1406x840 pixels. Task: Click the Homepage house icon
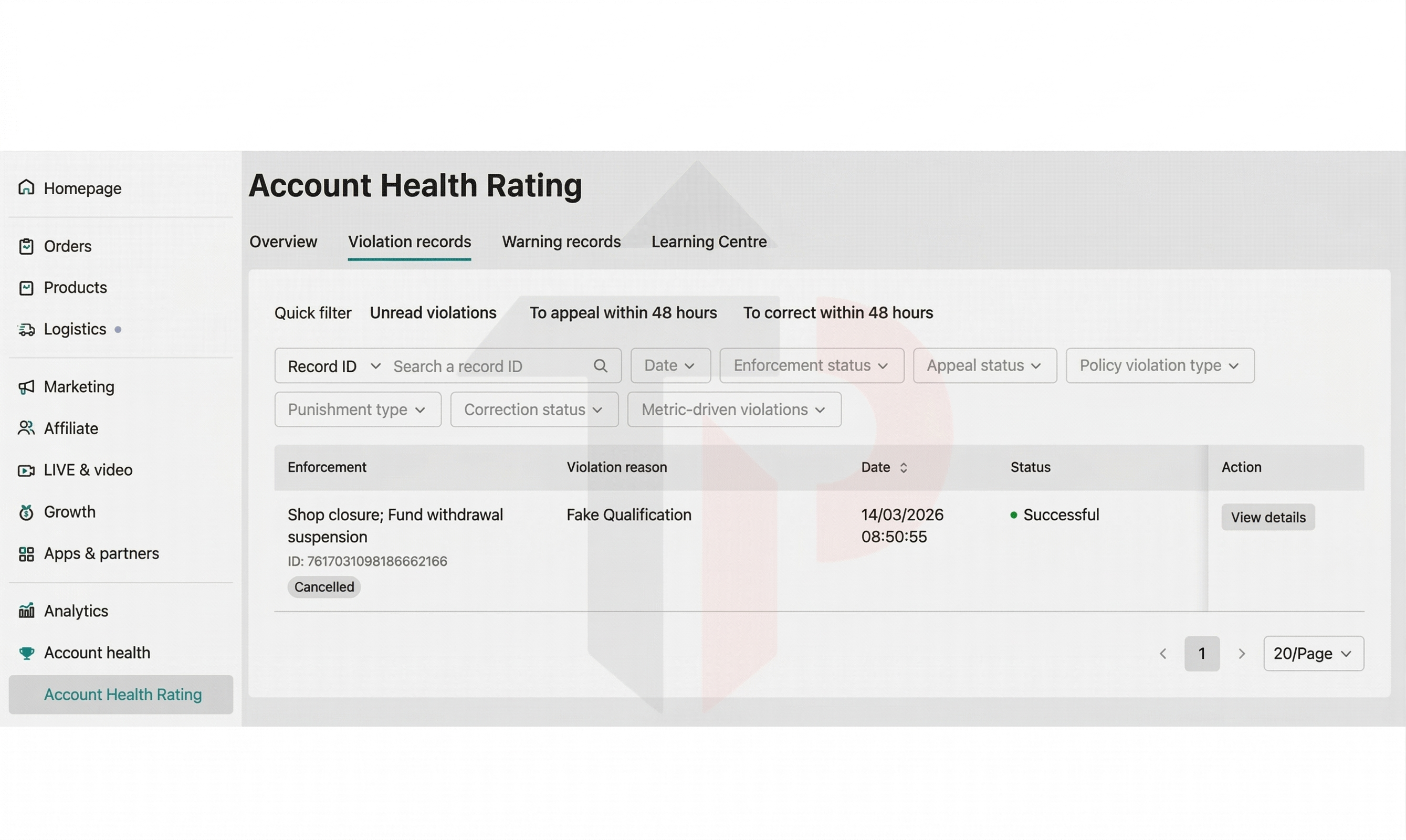26,187
